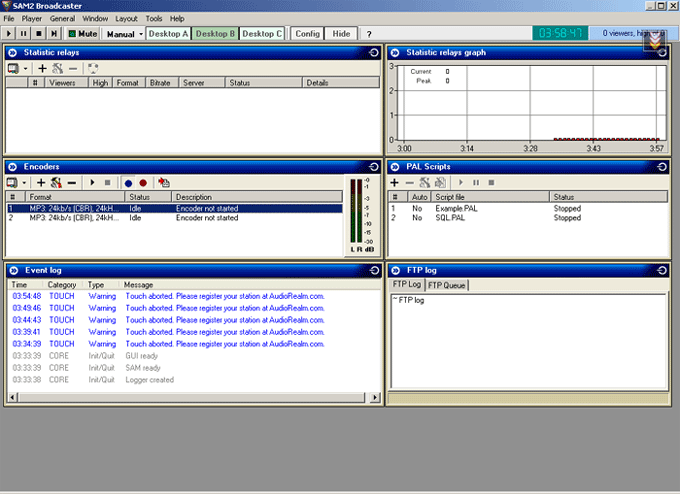Image resolution: width=680 pixels, height=494 pixels.
Task: Pause playback from the main toolbar
Action: tap(23, 33)
